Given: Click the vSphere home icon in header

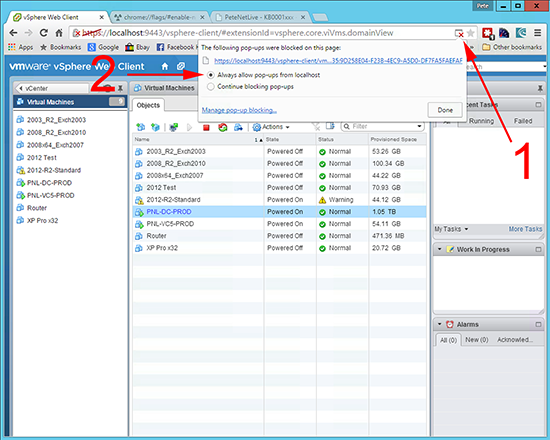Looking at the screenshot, I should pos(165,66).
